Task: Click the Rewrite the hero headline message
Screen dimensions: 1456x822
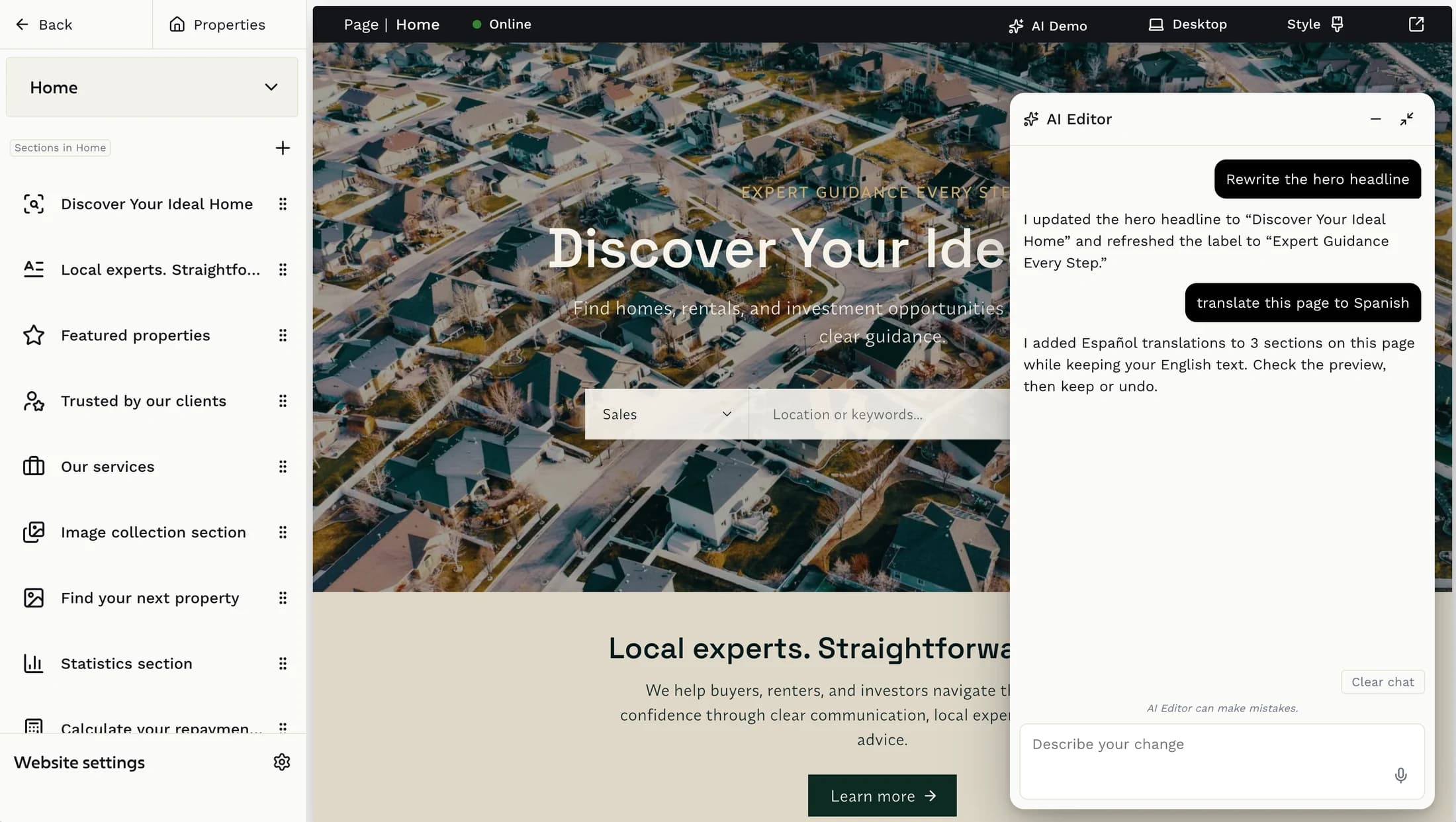Action: click(x=1317, y=179)
